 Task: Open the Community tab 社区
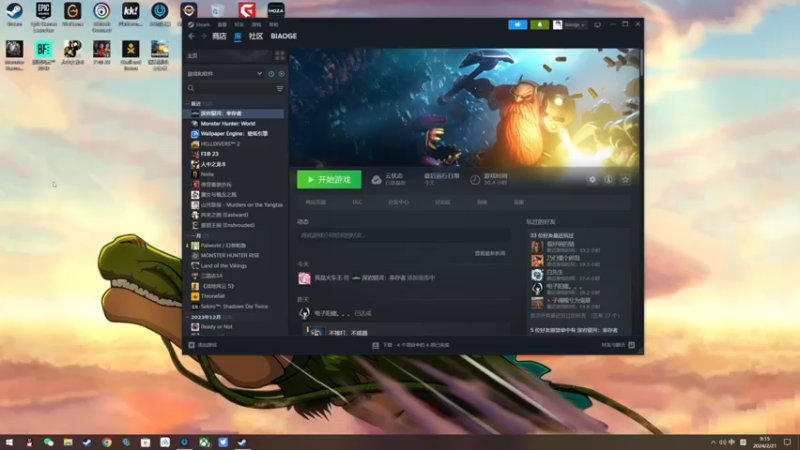coord(256,36)
